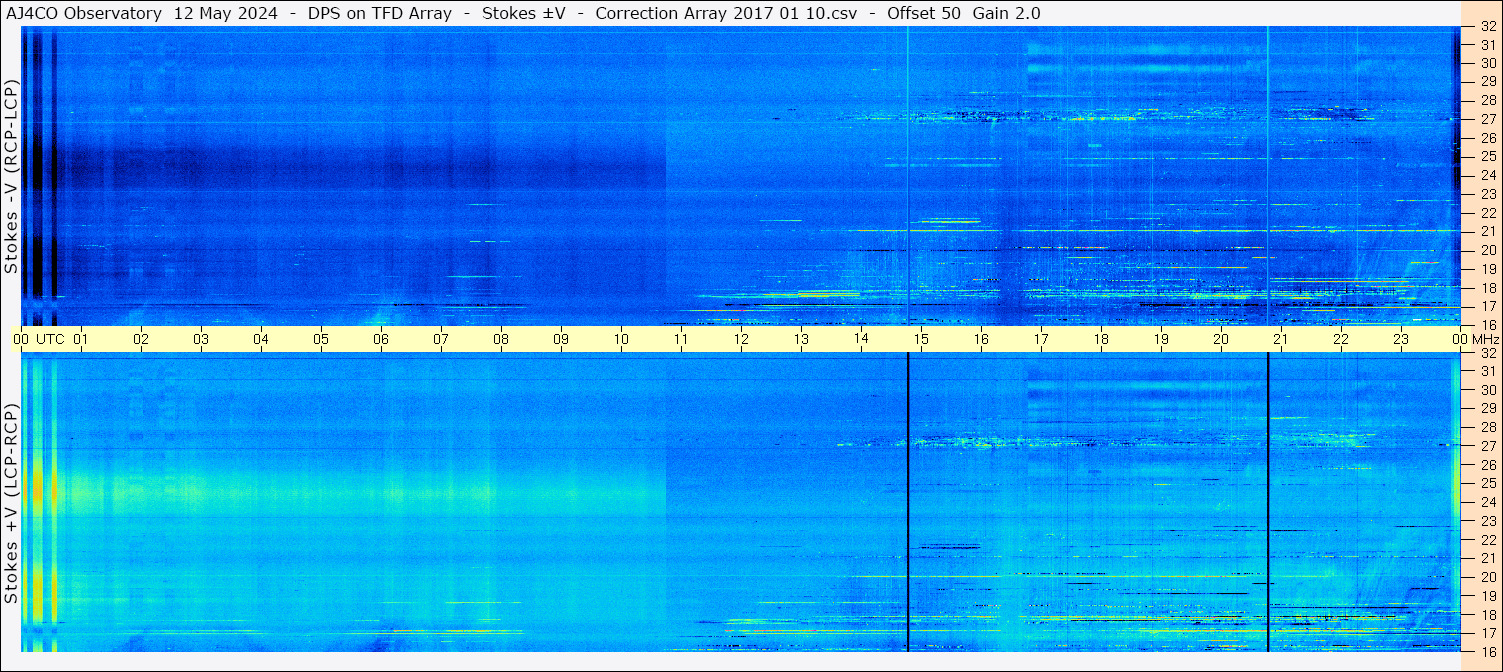
Task: Click the 32 MHz tick in Stokes +V scale
Action: coord(1488,353)
